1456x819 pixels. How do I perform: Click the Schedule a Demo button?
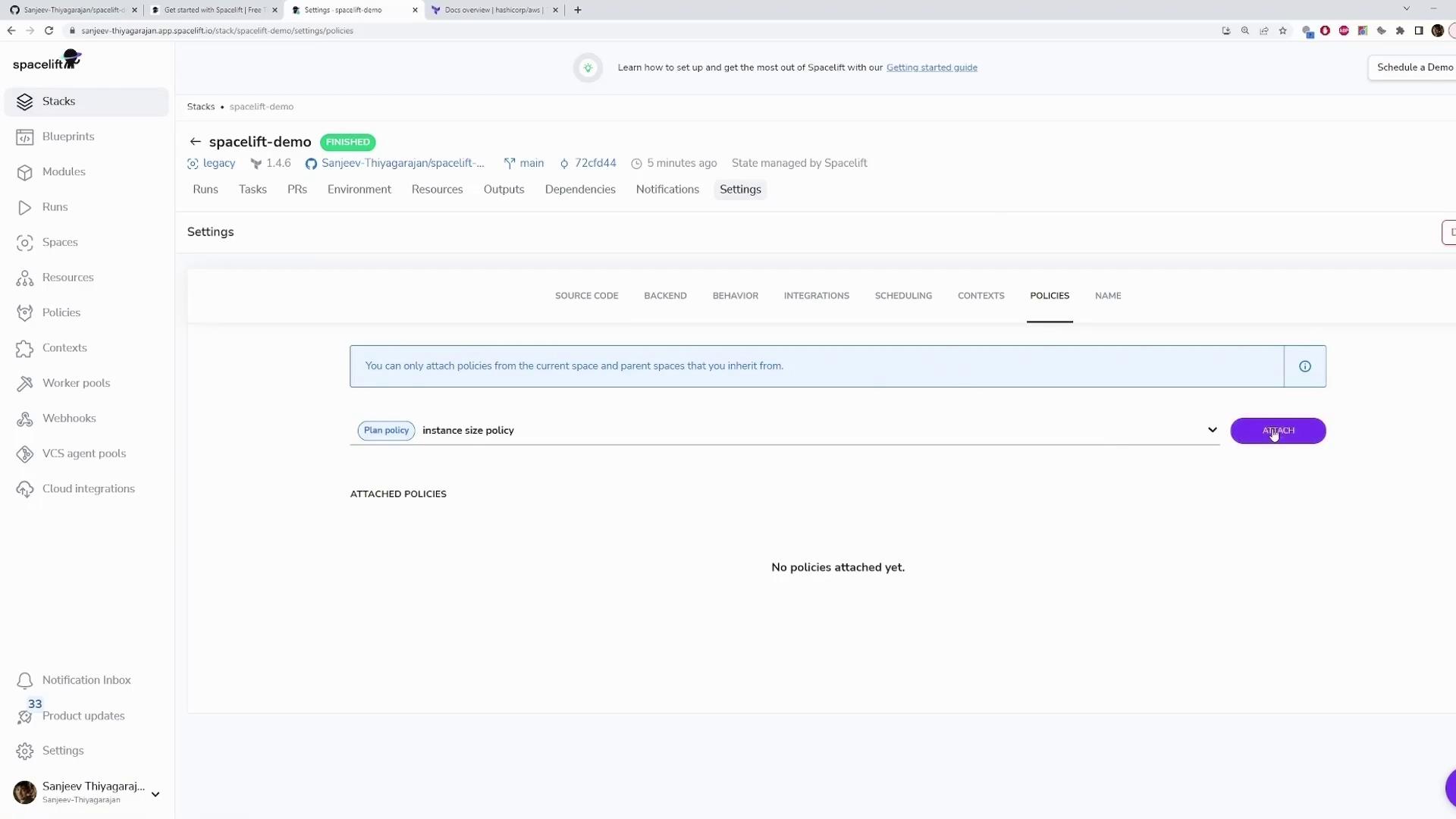pyautogui.click(x=1414, y=67)
